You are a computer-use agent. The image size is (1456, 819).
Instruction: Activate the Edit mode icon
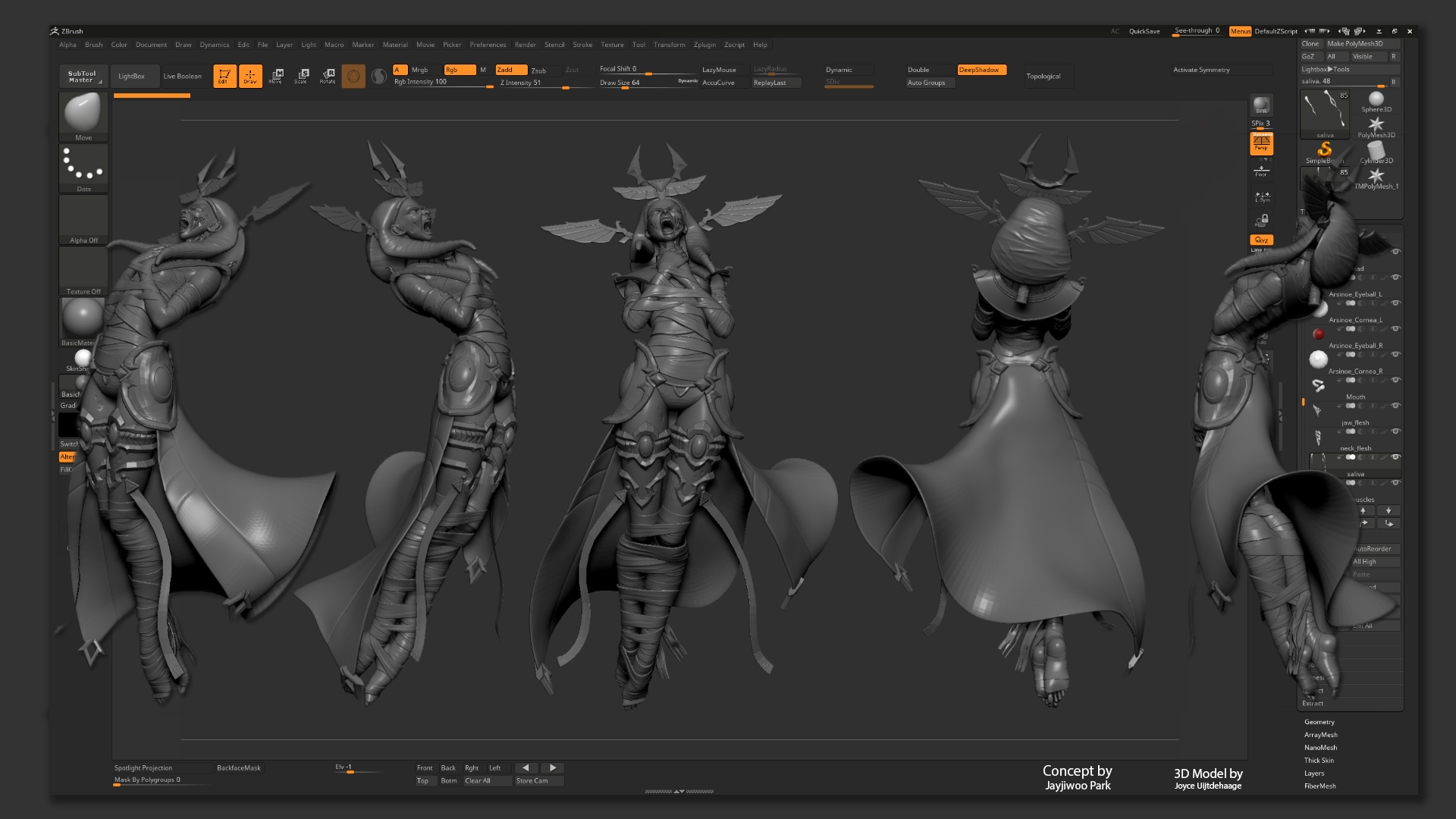click(224, 76)
